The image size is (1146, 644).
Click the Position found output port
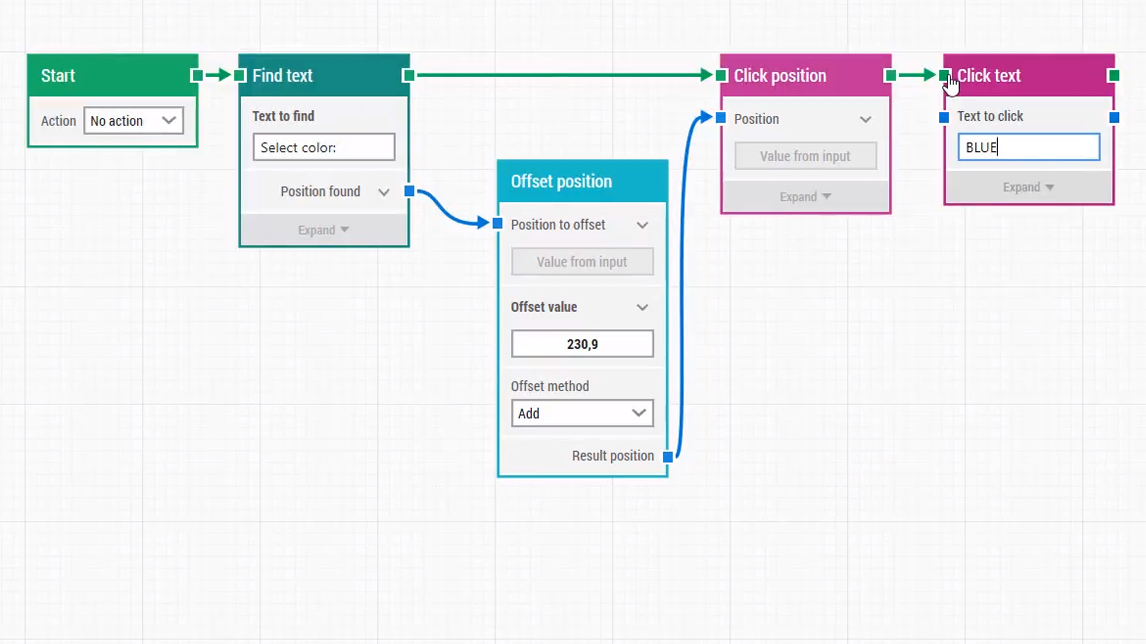point(408,191)
